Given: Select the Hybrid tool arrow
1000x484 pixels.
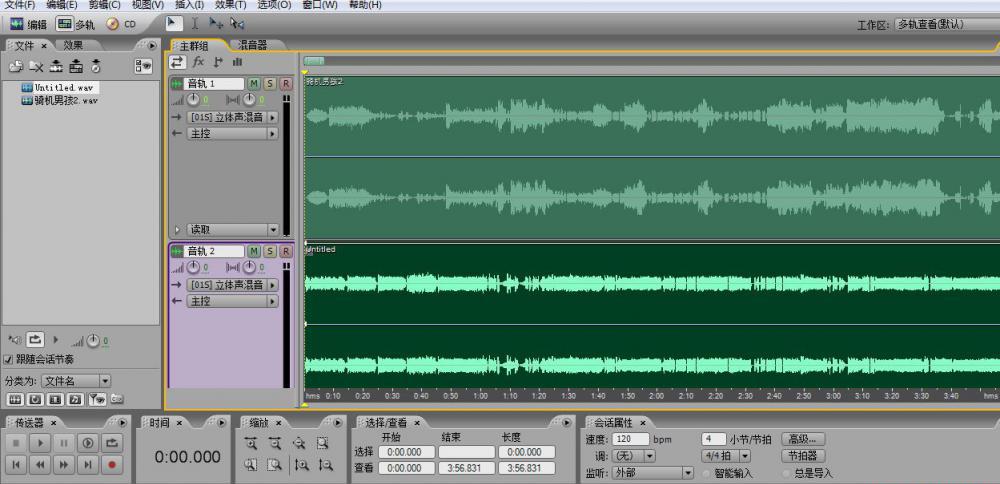Looking at the screenshot, I should (173, 24).
